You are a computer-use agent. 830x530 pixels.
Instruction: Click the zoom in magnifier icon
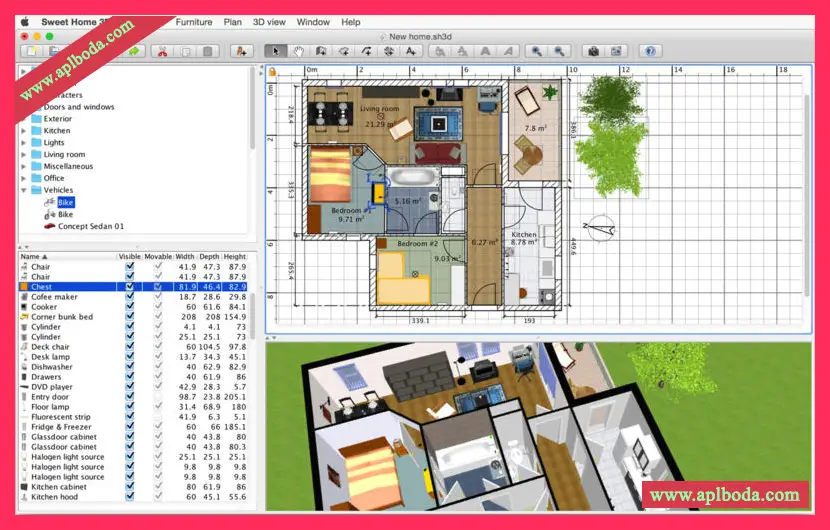coord(537,50)
